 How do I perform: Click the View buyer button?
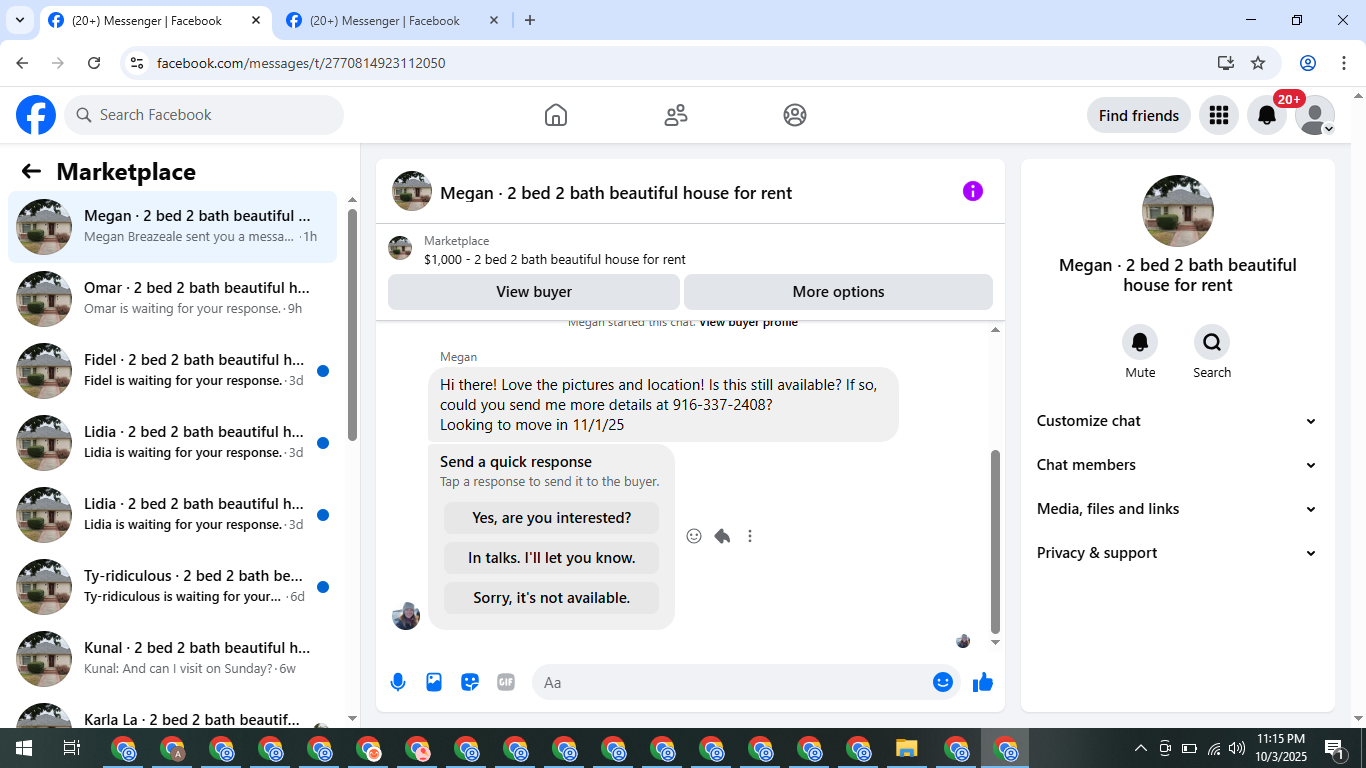(534, 292)
